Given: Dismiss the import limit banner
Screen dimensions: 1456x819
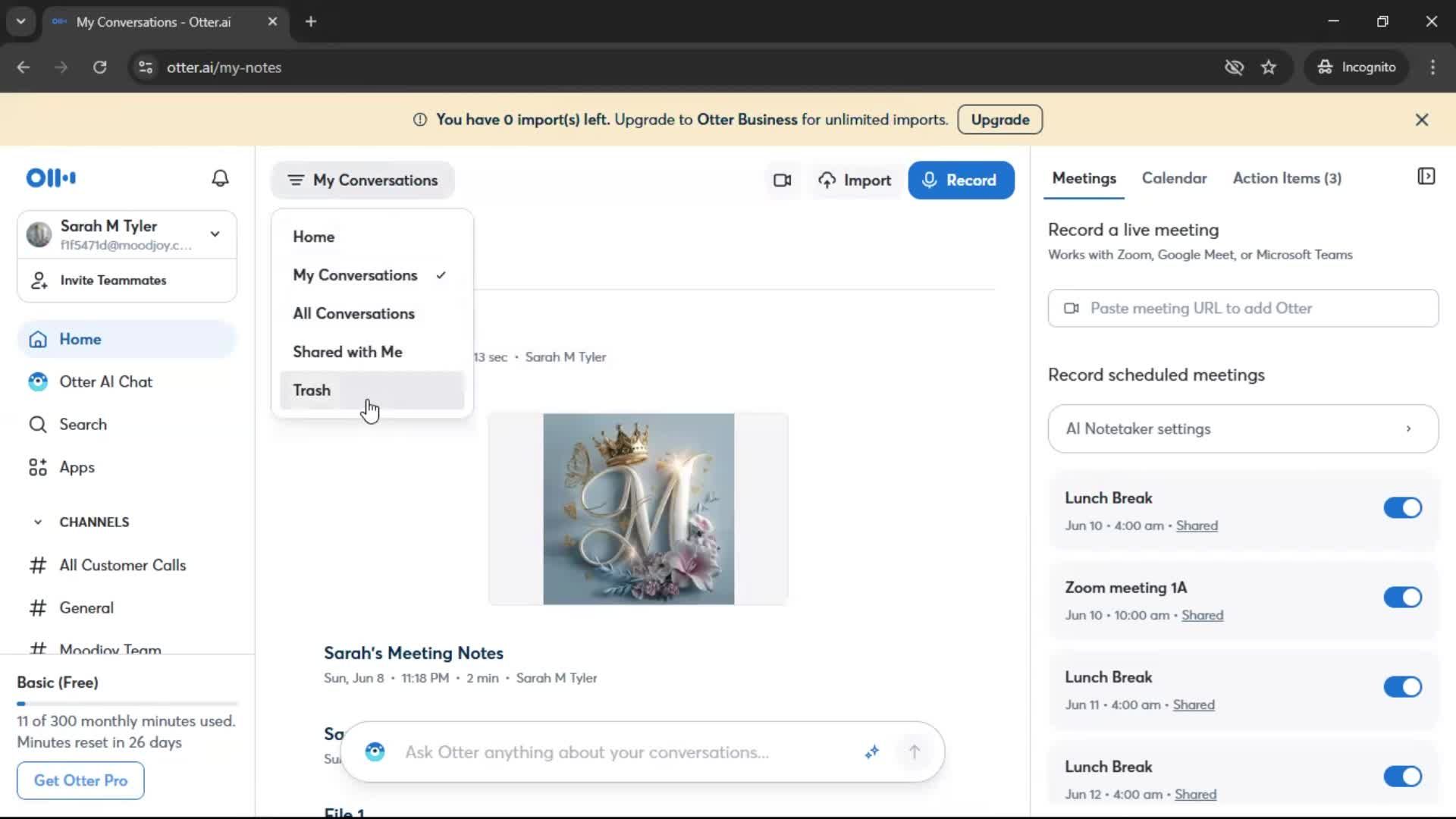Looking at the screenshot, I should [x=1422, y=120].
